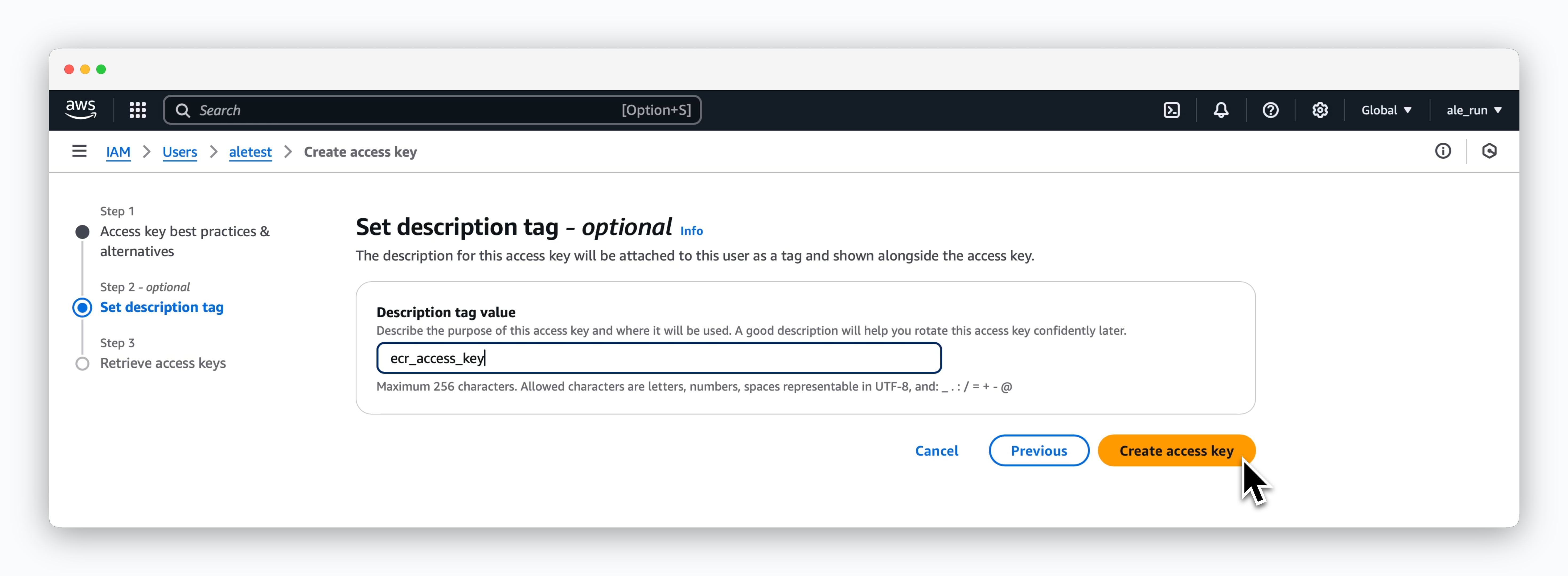Focus the Description tag value field
The image size is (1568, 576).
659,358
